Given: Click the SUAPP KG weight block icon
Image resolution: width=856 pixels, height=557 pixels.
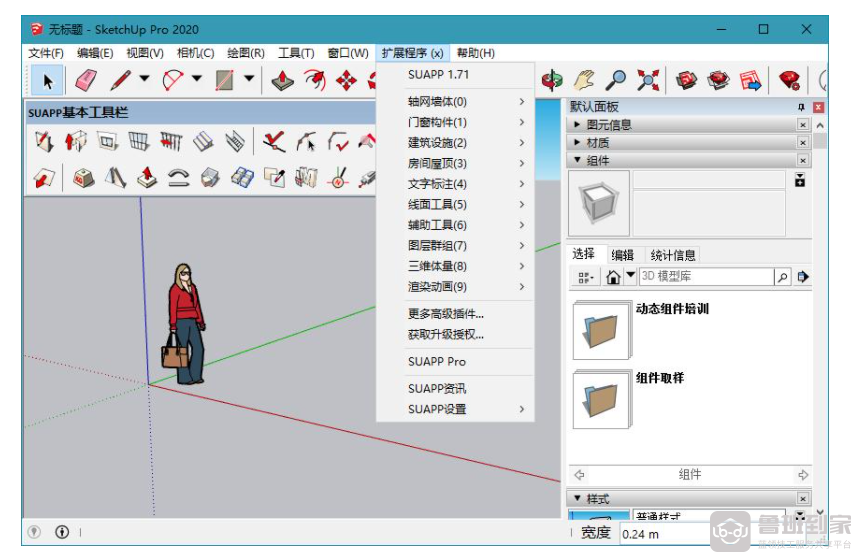Looking at the screenshot, I should coord(84,177).
